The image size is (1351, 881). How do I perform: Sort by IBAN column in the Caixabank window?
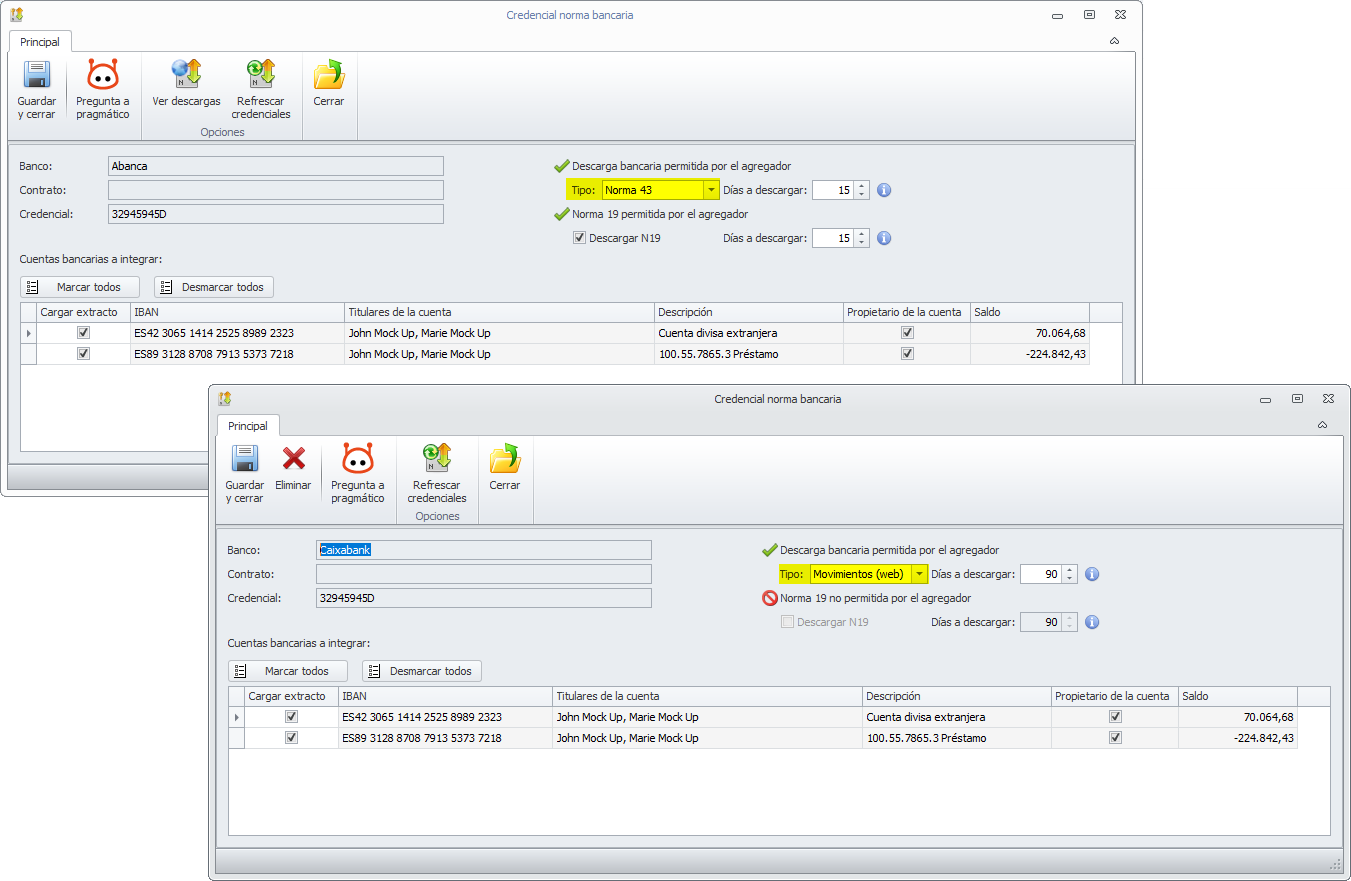click(445, 696)
